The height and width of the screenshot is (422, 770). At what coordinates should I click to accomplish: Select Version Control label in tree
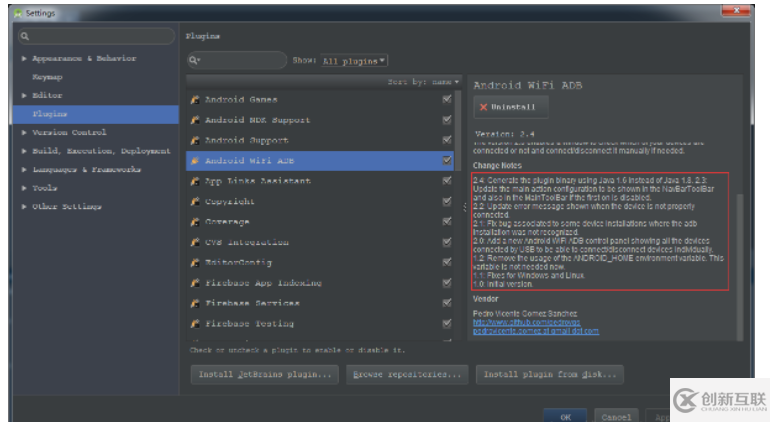(x=69, y=133)
